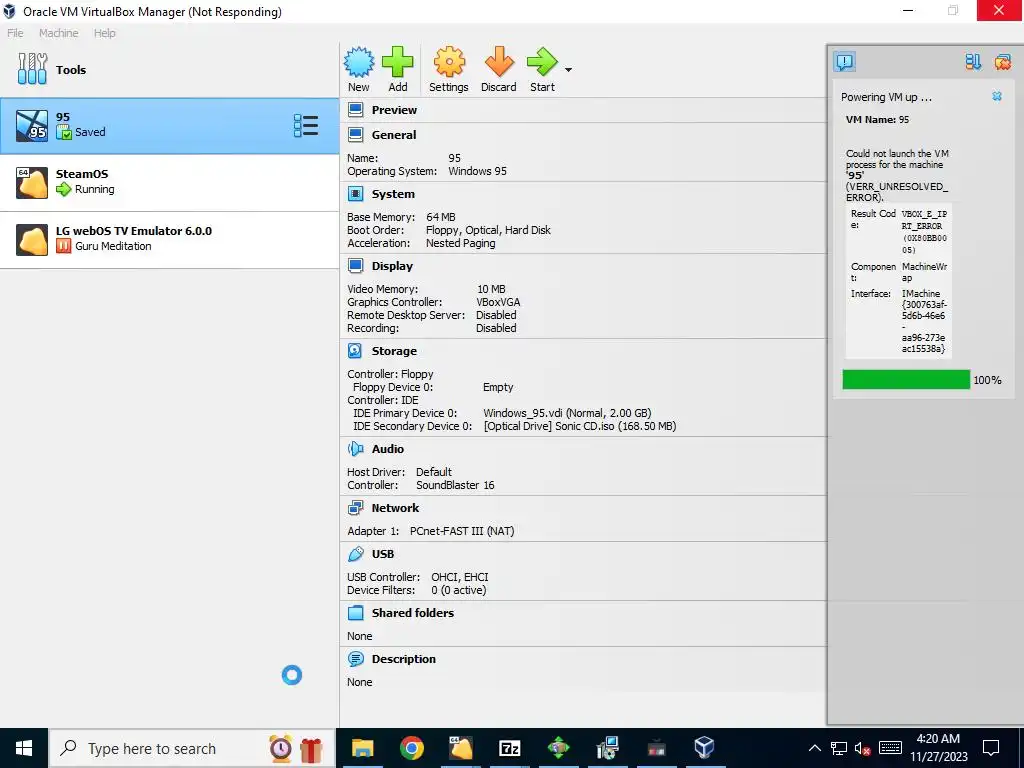This screenshot has height=768, width=1024.
Task: Select the 95 virtual machine
Action: 169,126
